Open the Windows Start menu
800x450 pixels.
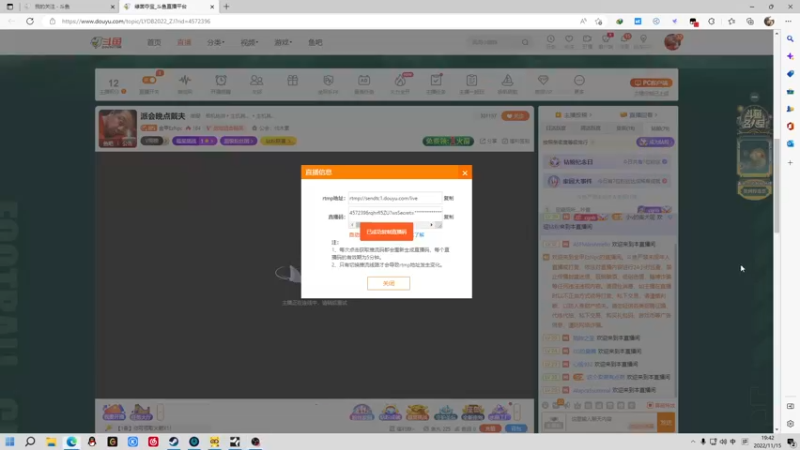point(10,442)
